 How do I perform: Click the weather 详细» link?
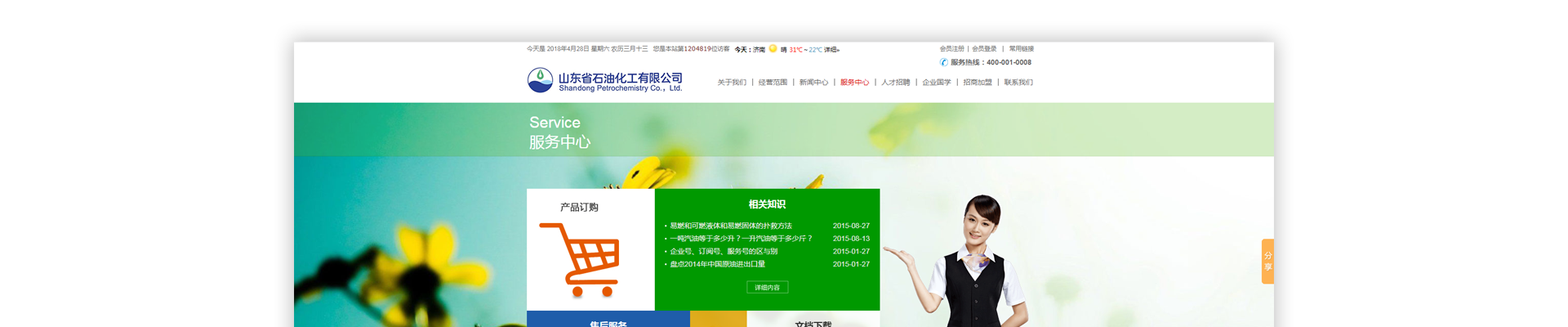tap(831, 50)
